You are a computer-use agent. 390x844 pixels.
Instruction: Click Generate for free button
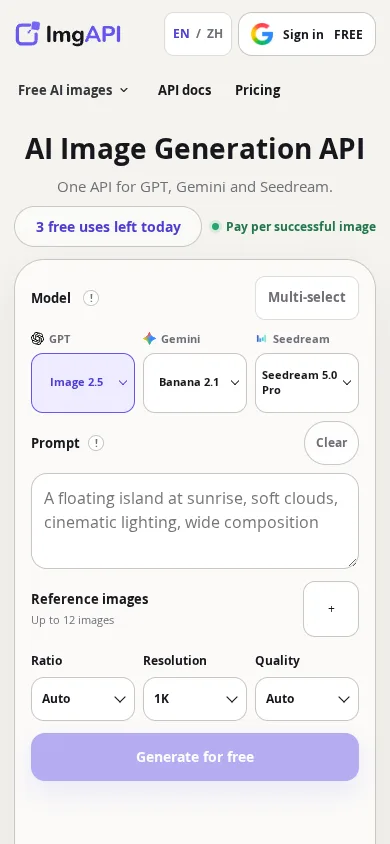(195, 757)
